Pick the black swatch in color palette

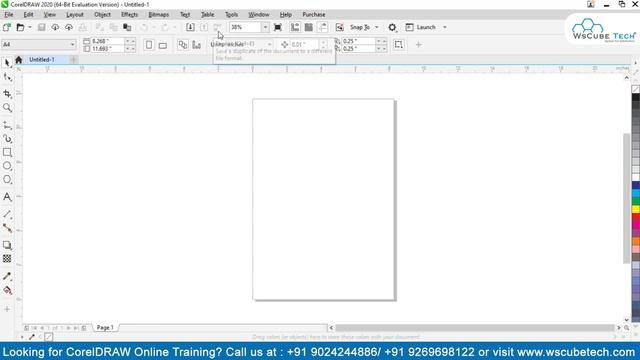point(636,98)
